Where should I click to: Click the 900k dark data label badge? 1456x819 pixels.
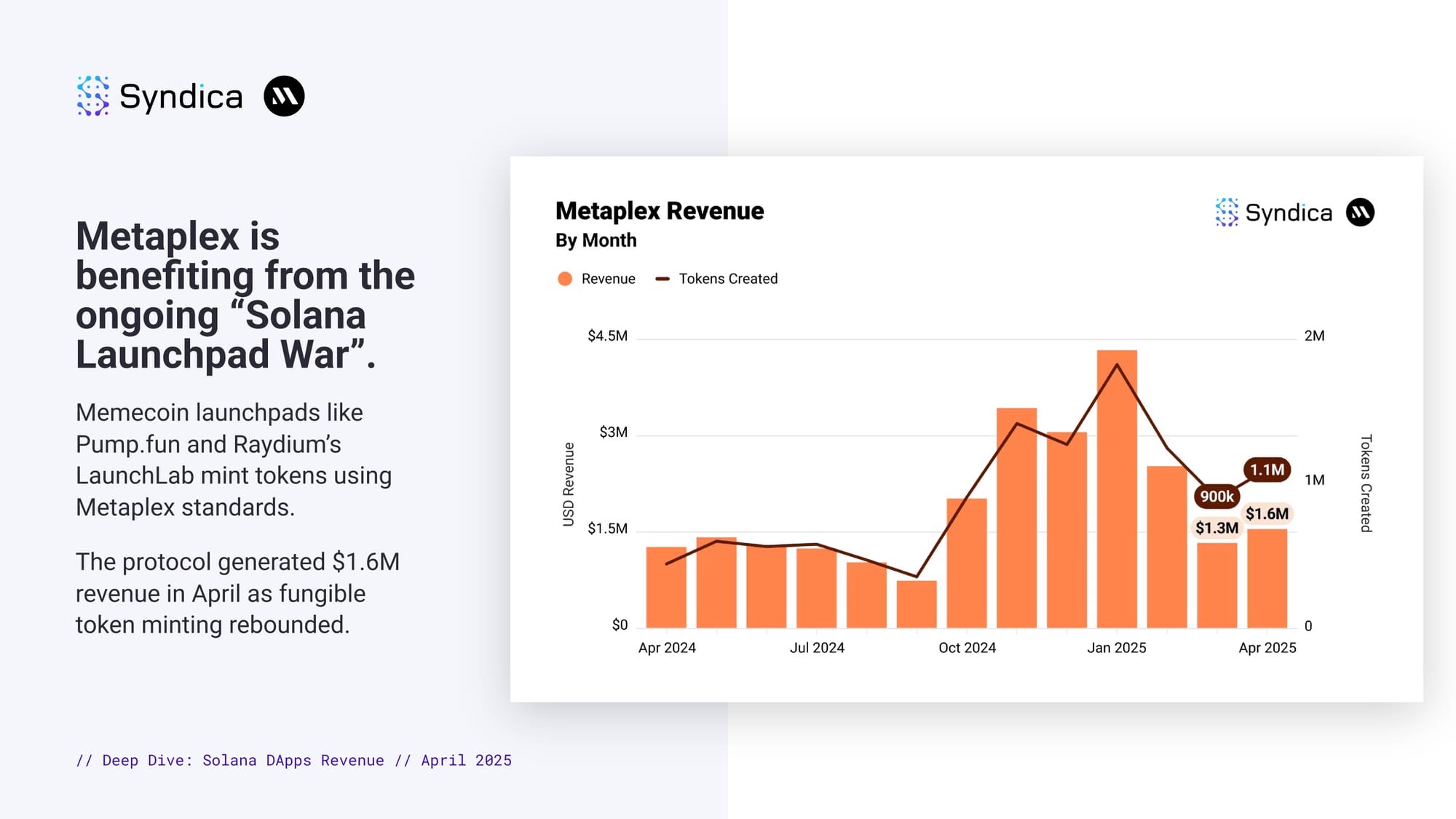point(1216,496)
